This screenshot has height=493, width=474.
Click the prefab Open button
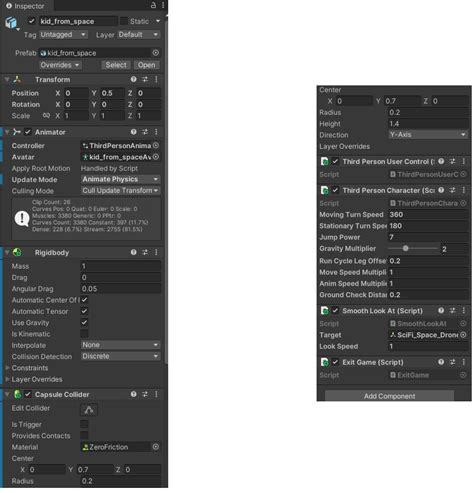tap(146, 65)
